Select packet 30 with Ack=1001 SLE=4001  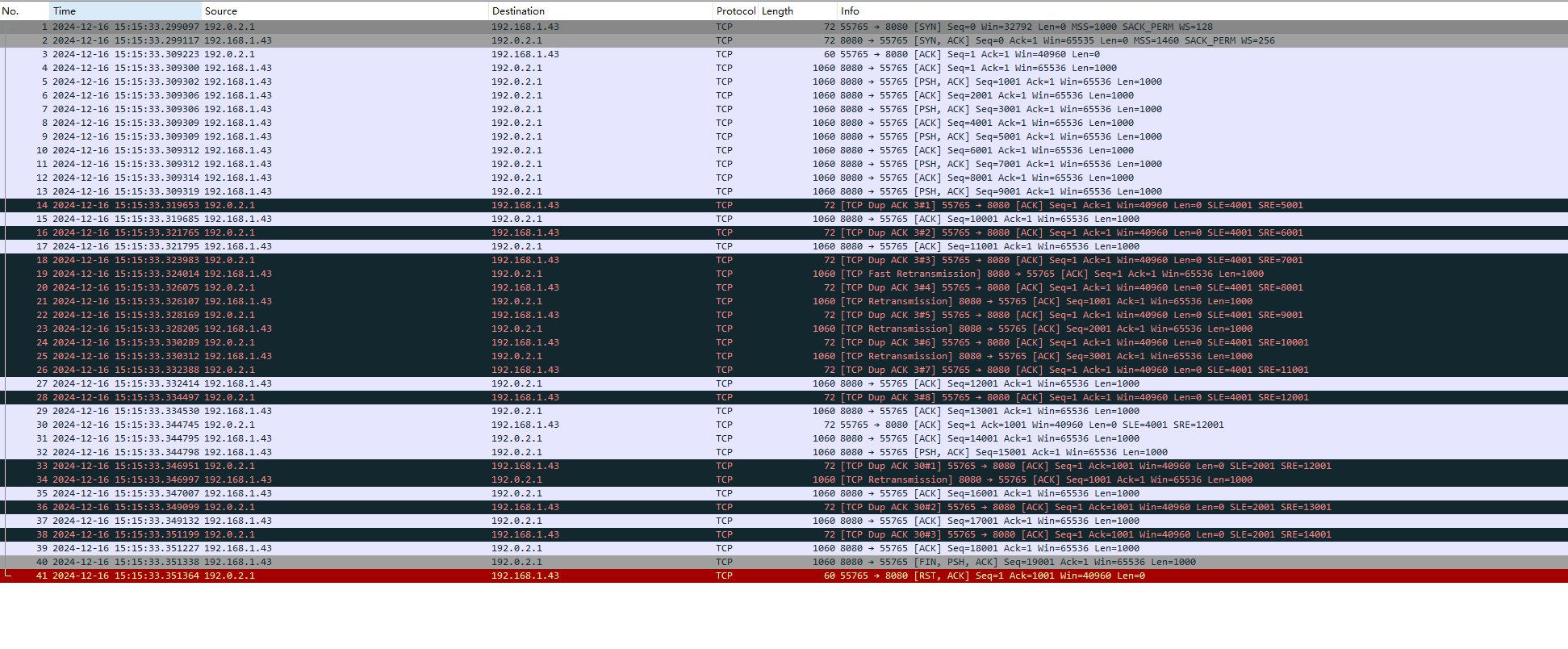click(784, 425)
